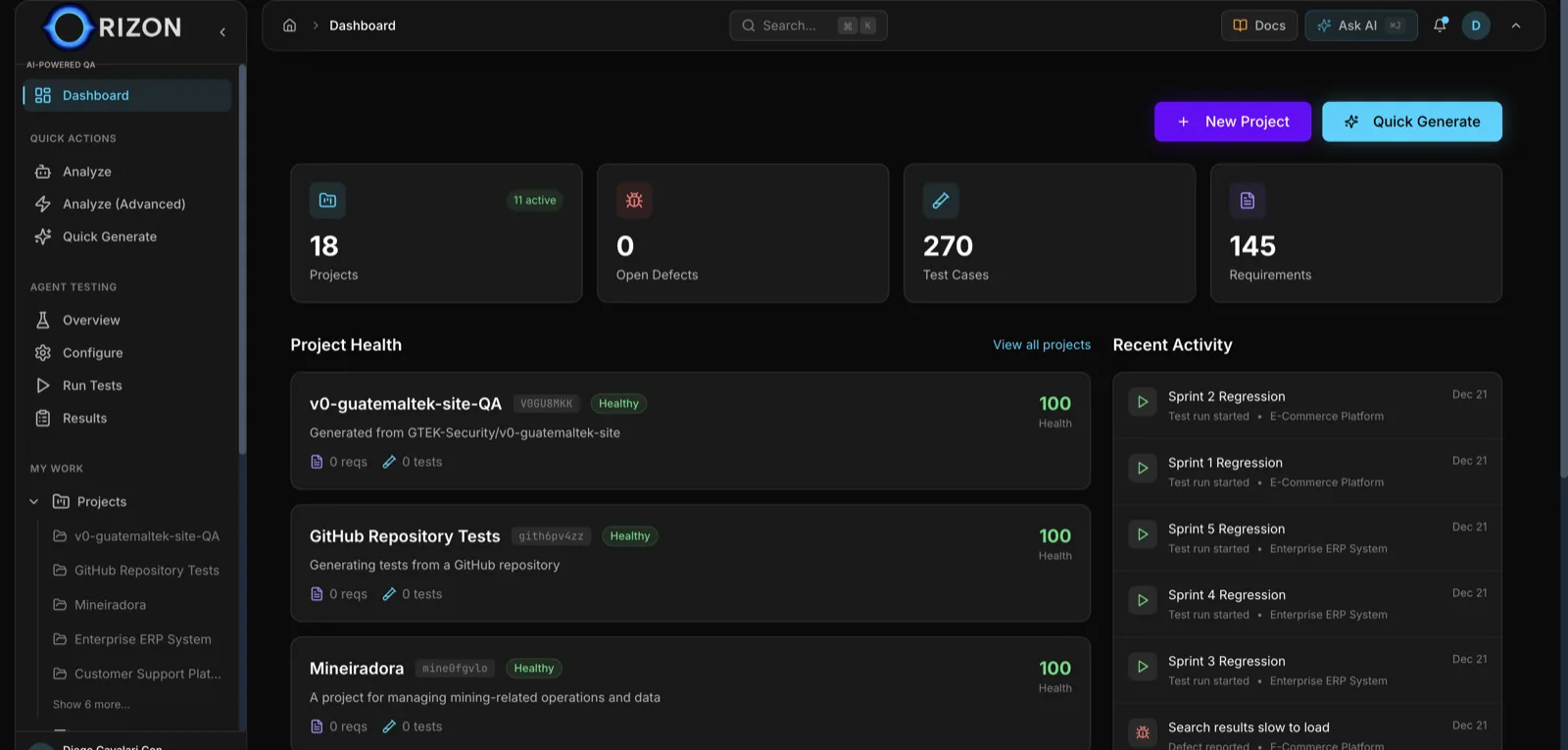Viewport: 1568px width, 750px height.
Task: Go to home via breadcrumb house icon
Action: point(289,25)
